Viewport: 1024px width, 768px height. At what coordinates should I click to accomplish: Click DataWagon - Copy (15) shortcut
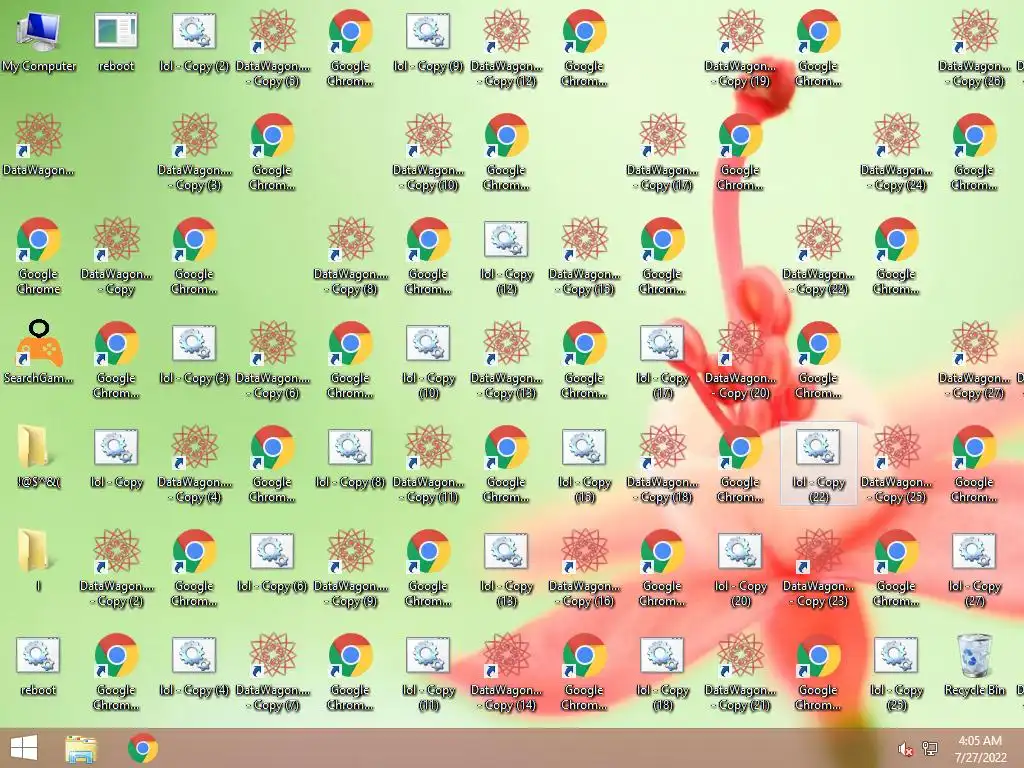(584, 257)
